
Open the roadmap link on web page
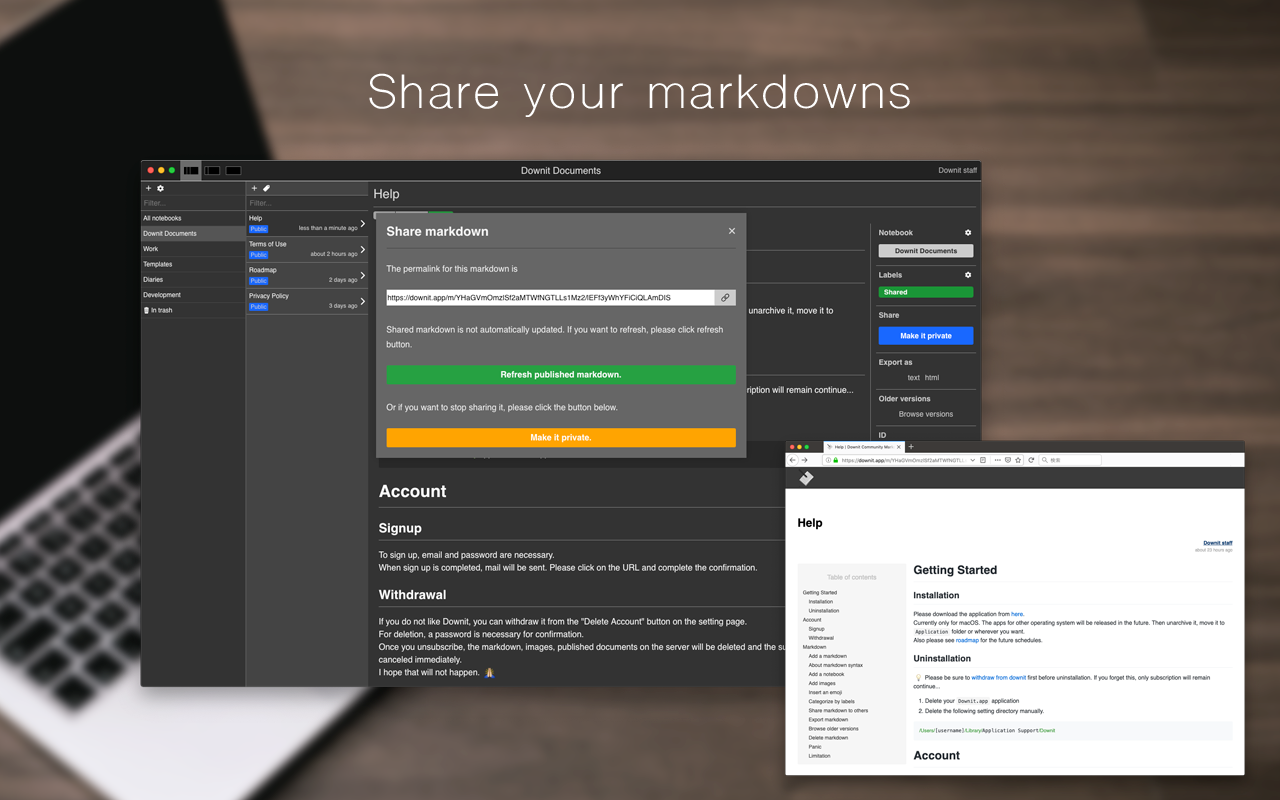coord(967,640)
